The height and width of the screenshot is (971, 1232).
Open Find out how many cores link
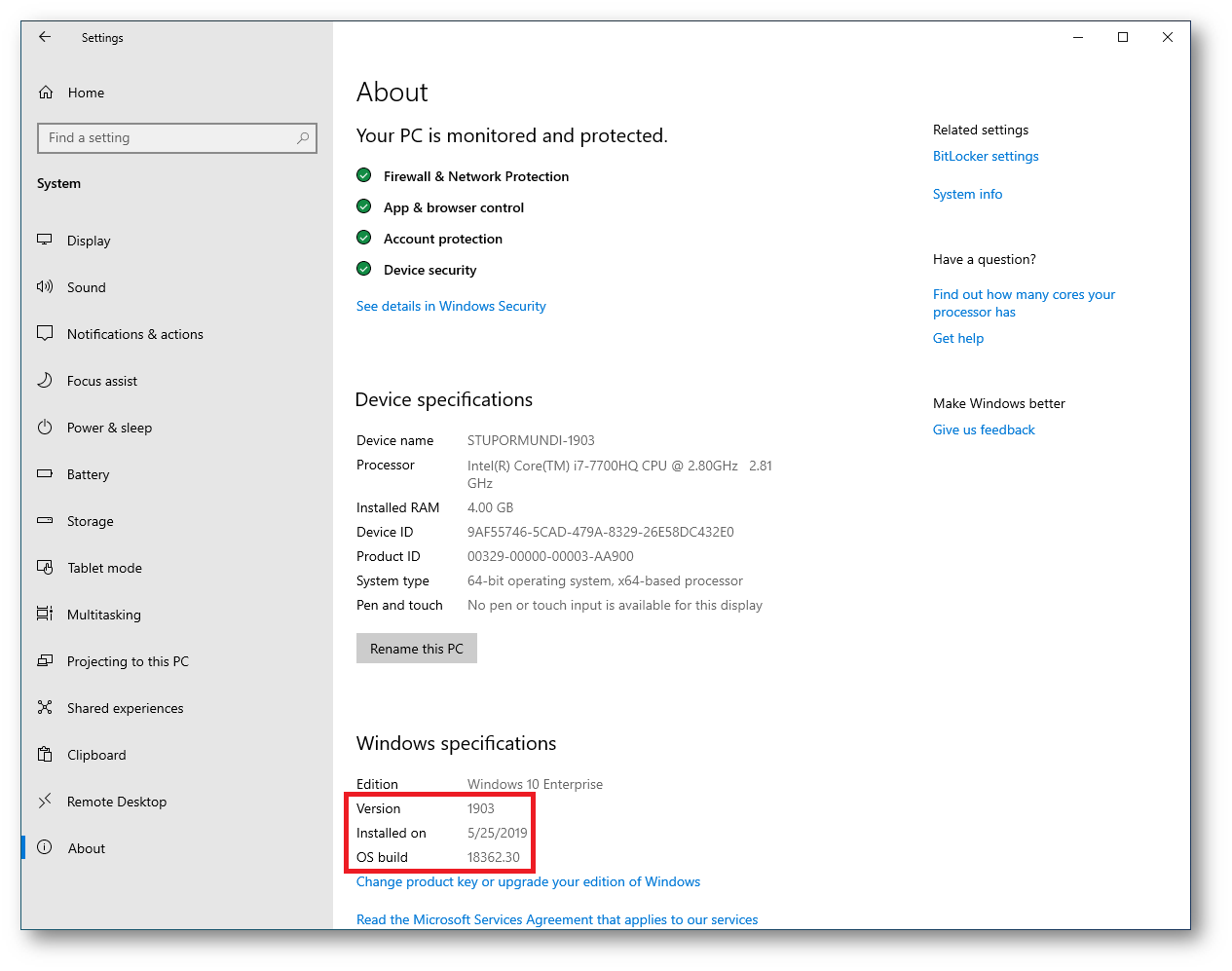point(1024,303)
